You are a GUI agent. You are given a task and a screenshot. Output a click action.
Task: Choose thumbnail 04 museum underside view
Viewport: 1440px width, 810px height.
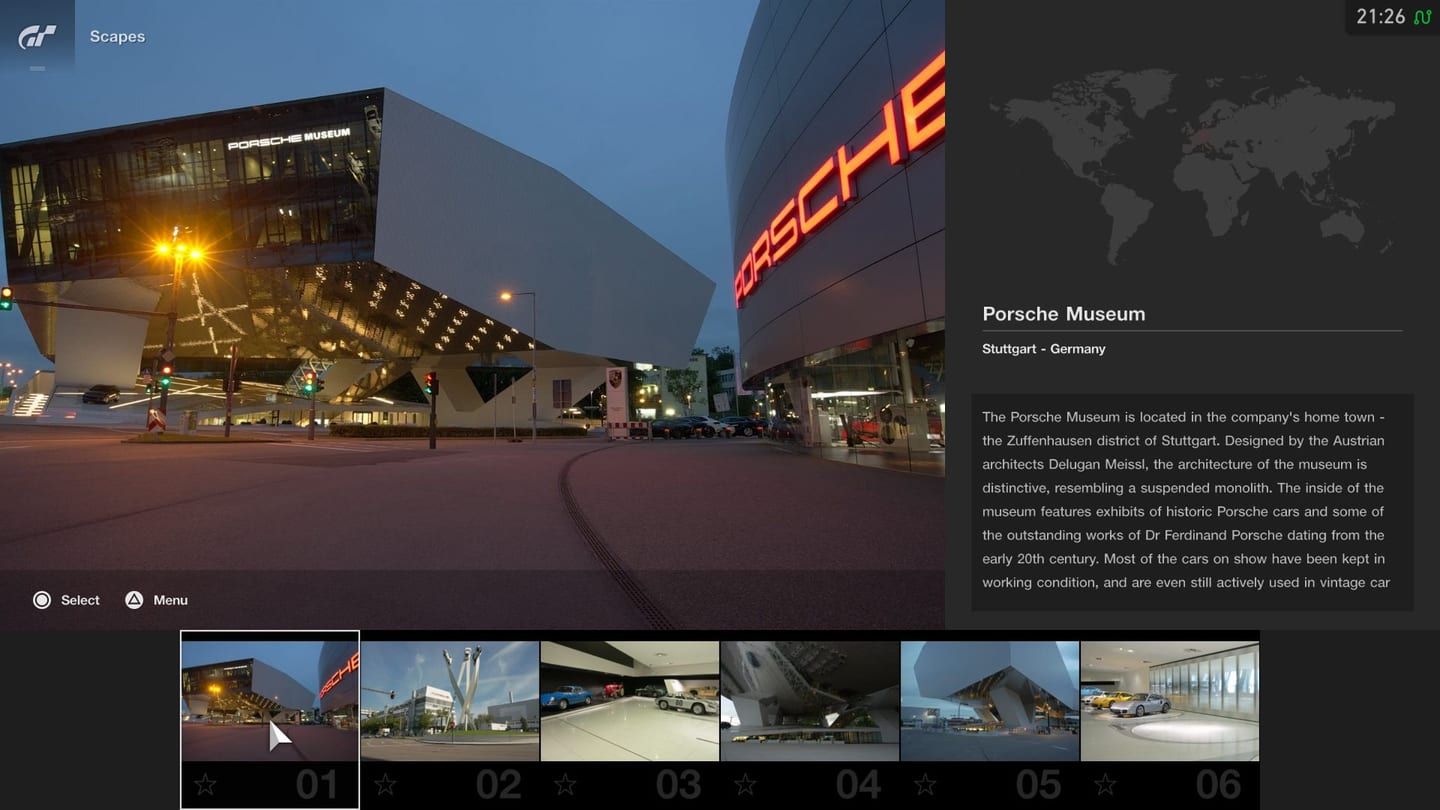pos(810,701)
